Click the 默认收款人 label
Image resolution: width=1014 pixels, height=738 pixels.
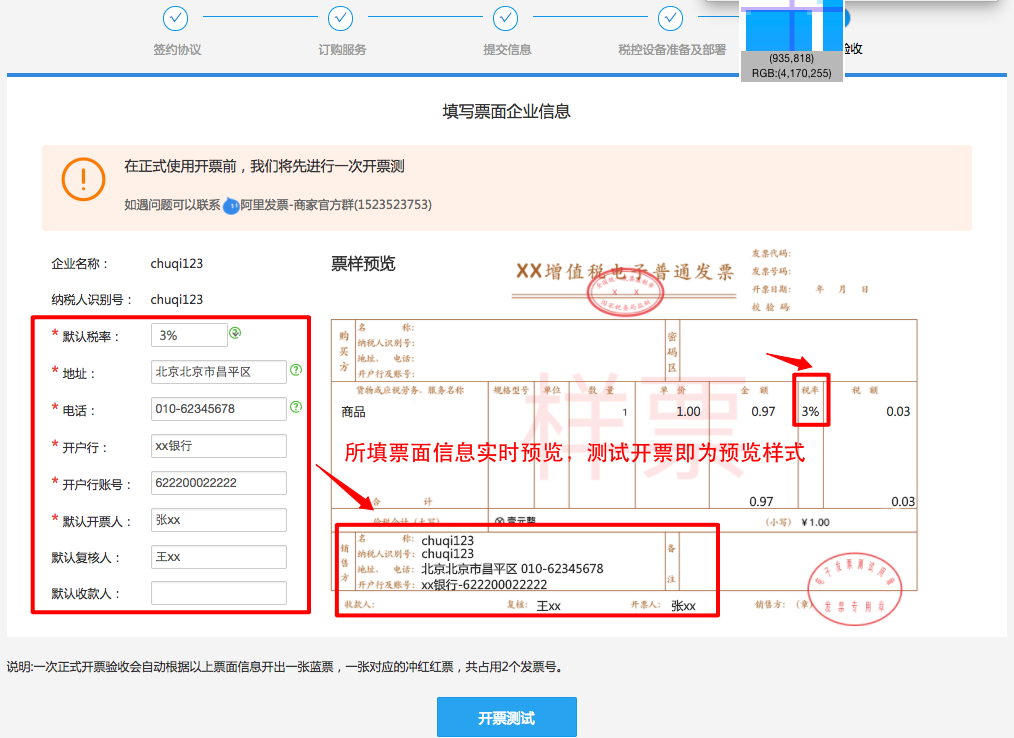click(x=86, y=594)
